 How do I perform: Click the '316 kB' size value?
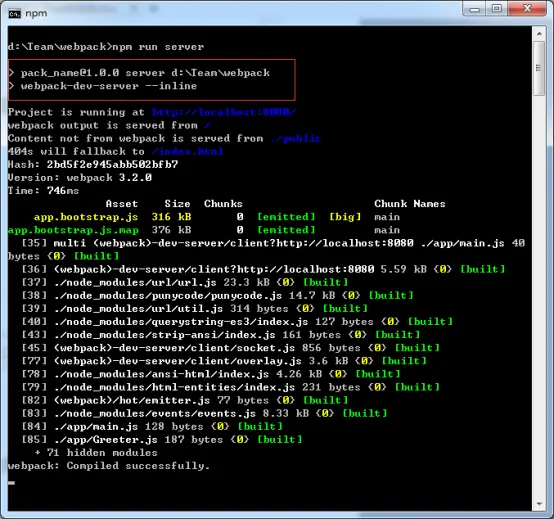tap(171, 217)
